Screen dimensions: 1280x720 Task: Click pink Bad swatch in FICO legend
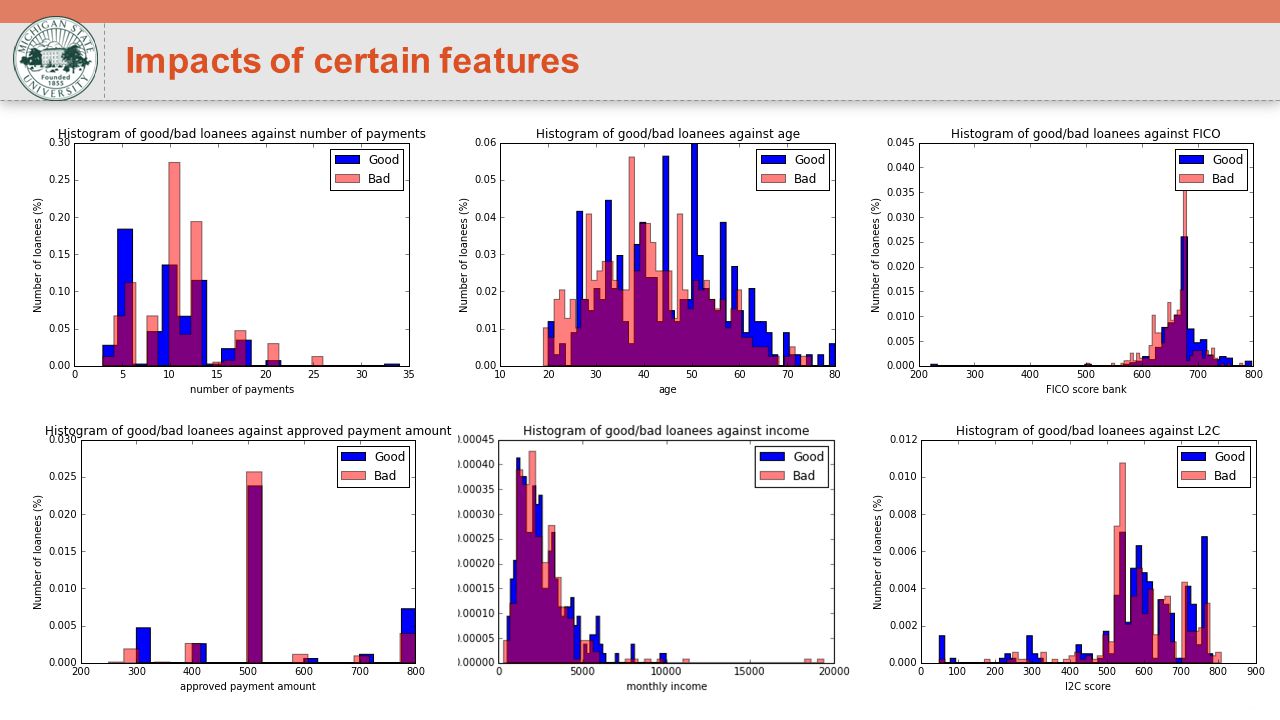tap(1193, 179)
